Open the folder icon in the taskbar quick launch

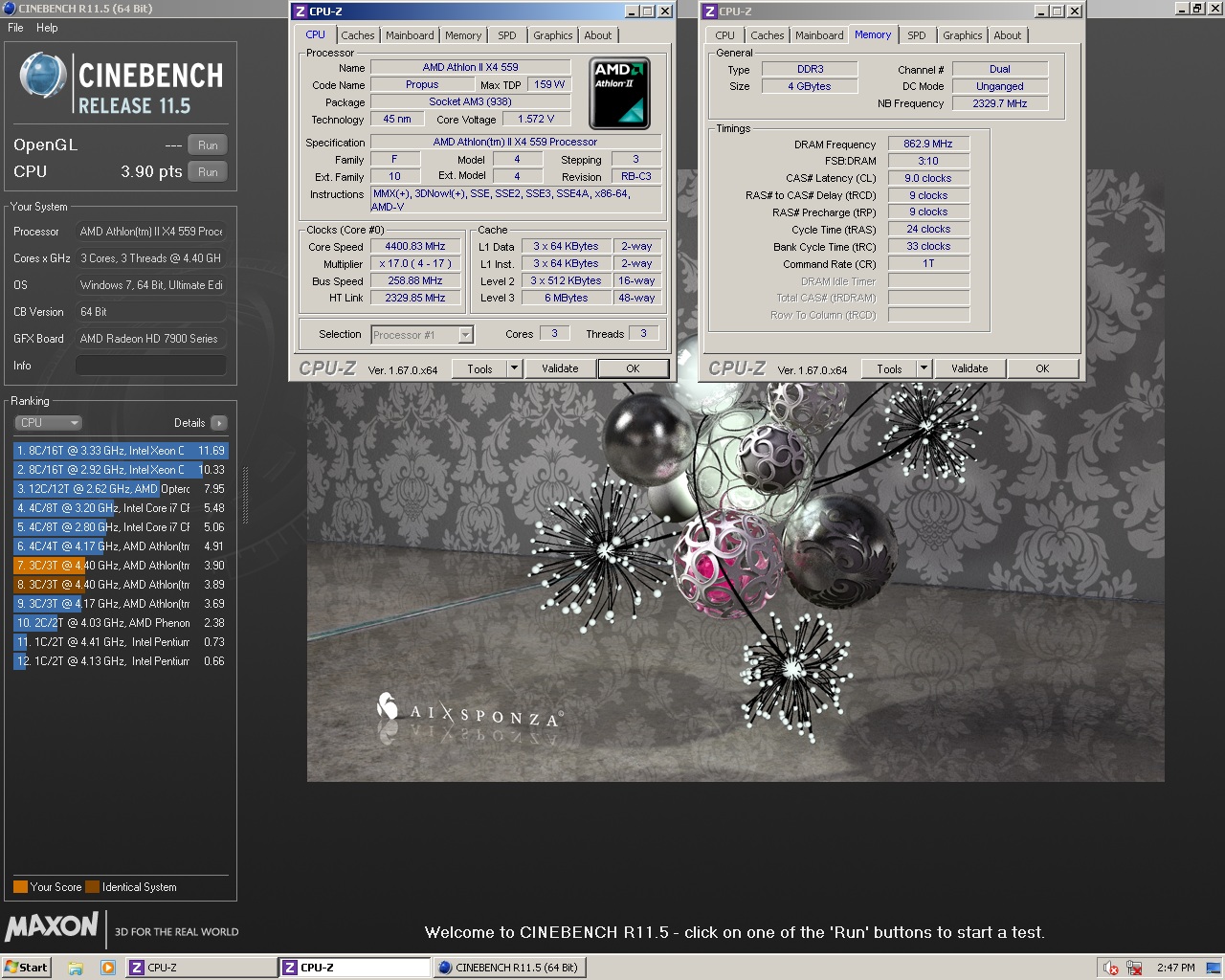(x=76, y=968)
